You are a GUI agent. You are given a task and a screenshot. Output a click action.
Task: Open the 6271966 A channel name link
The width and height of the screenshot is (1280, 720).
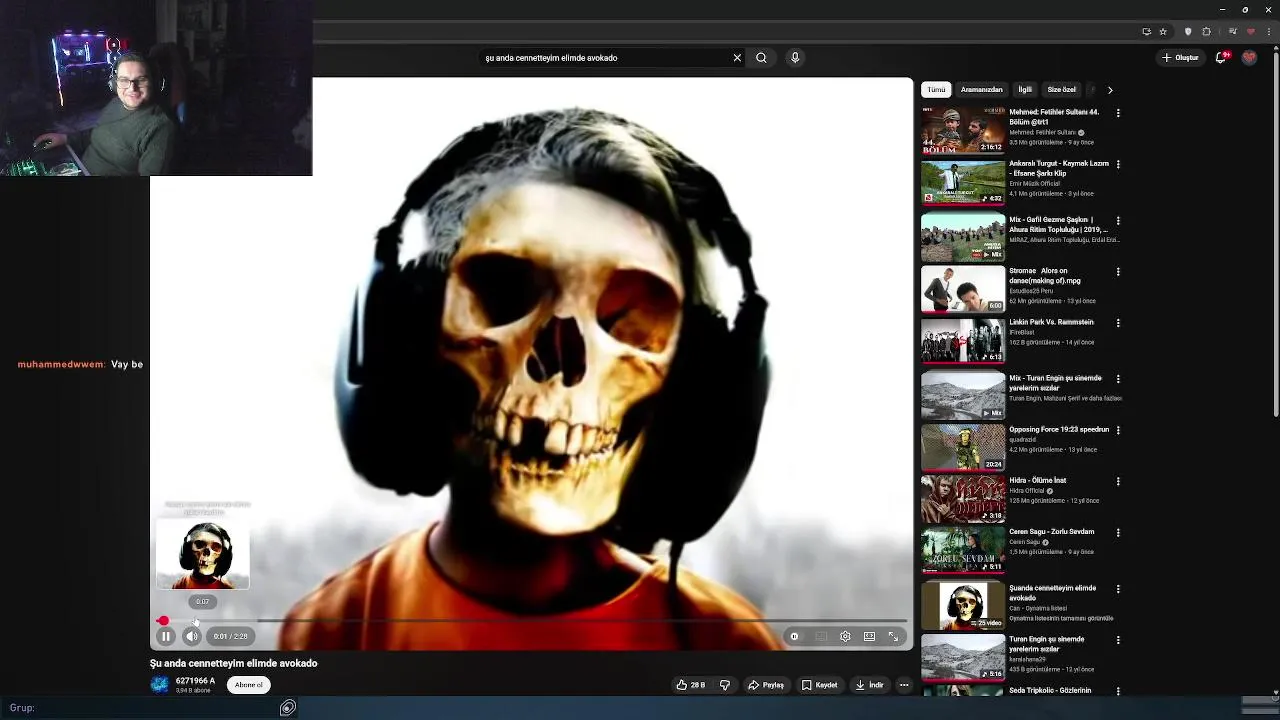coord(195,681)
